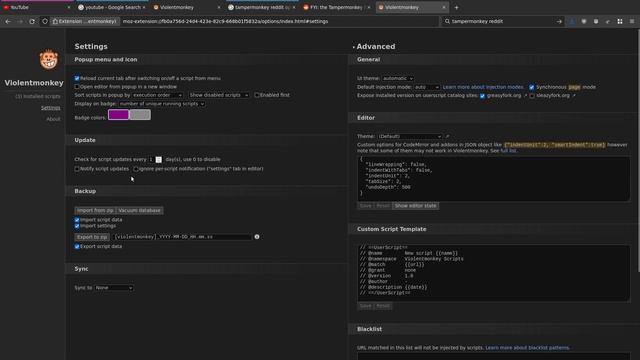Screen dimensions: 640x360
Task: Uncheck greasyfork.org expose option
Action: (482, 96)
